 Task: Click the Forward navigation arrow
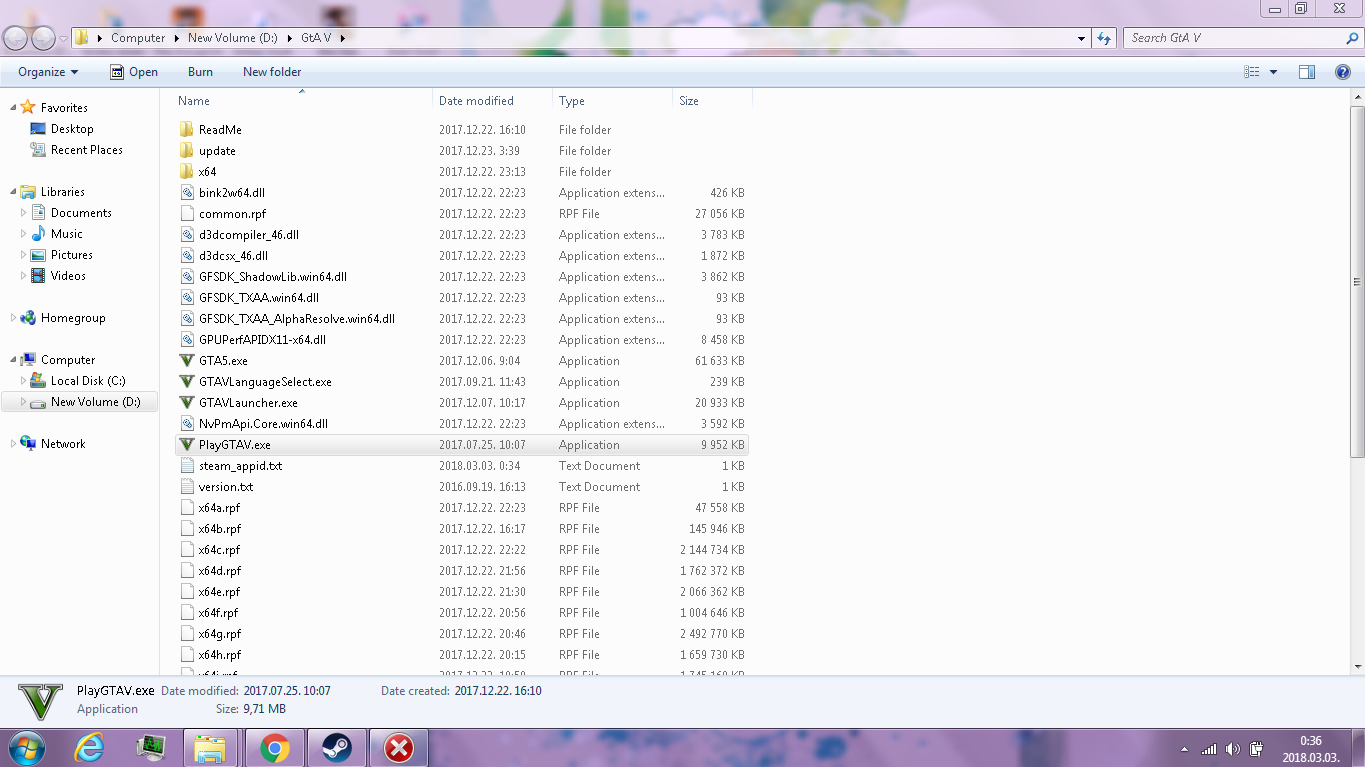pyautogui.click(x=44, y=38)
